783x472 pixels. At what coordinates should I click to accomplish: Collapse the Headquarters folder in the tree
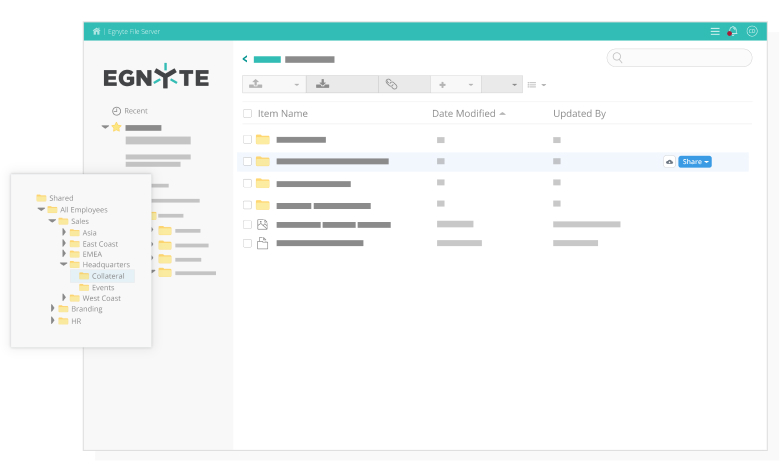[64, 265]
